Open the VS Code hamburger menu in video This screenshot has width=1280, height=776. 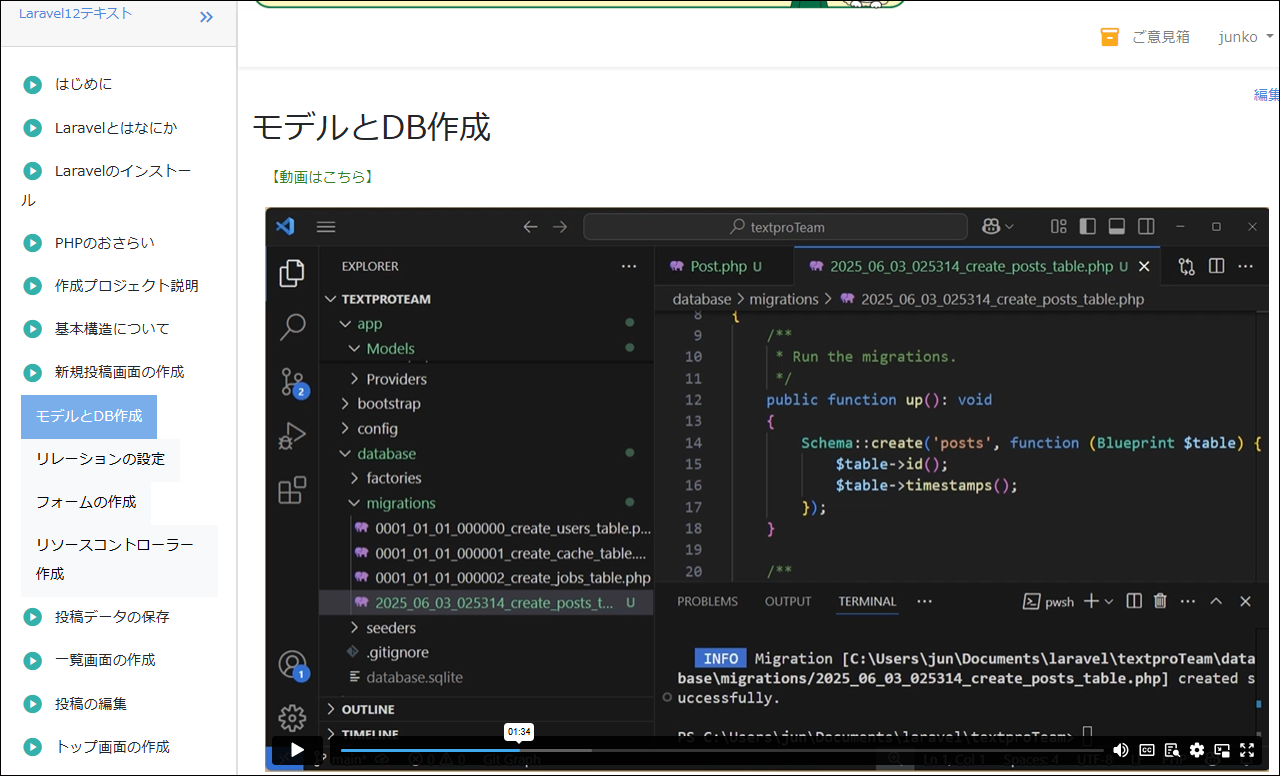pyautogui.click(x=326, y=227)
